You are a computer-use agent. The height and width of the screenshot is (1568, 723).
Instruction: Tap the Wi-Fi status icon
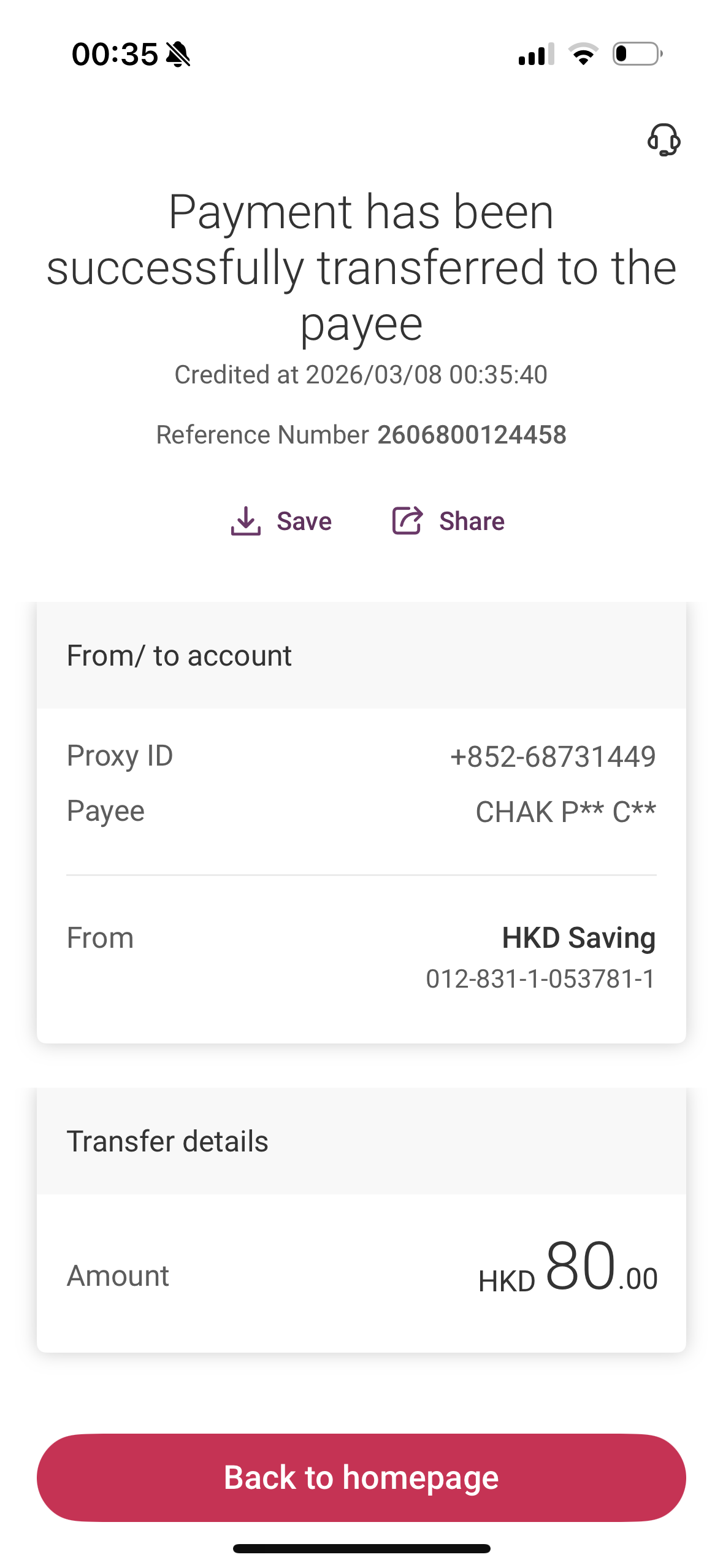(x=583, y=55)
